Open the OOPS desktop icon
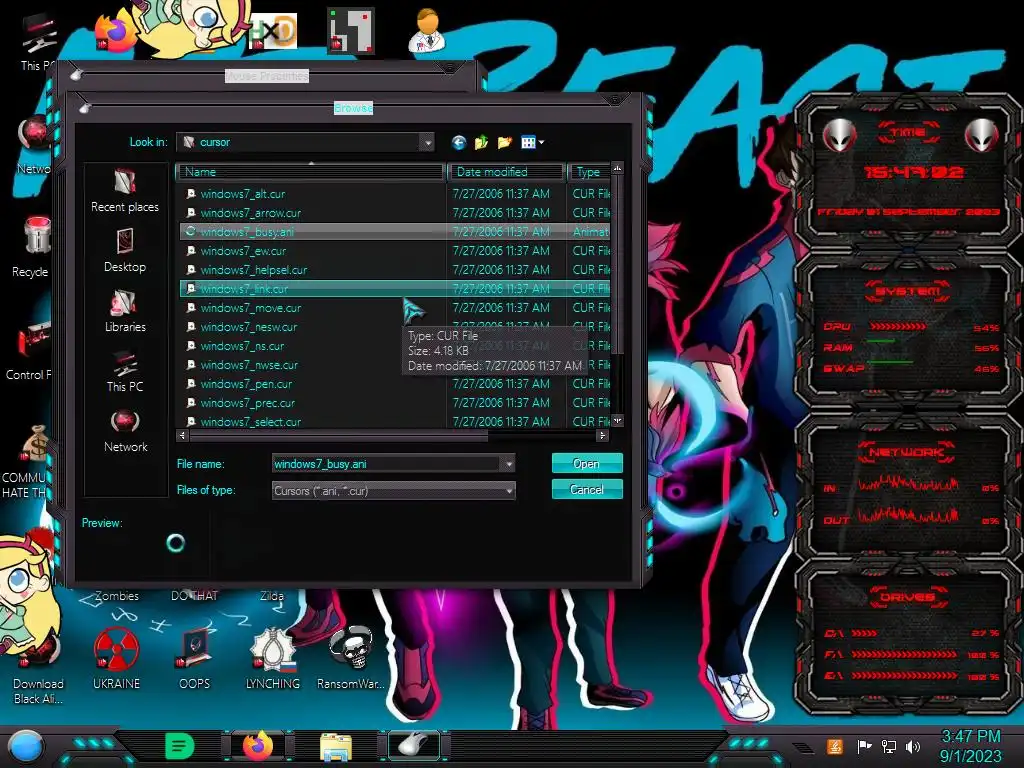The width and height of the screenshot is (1024, 768). point(195,658)
